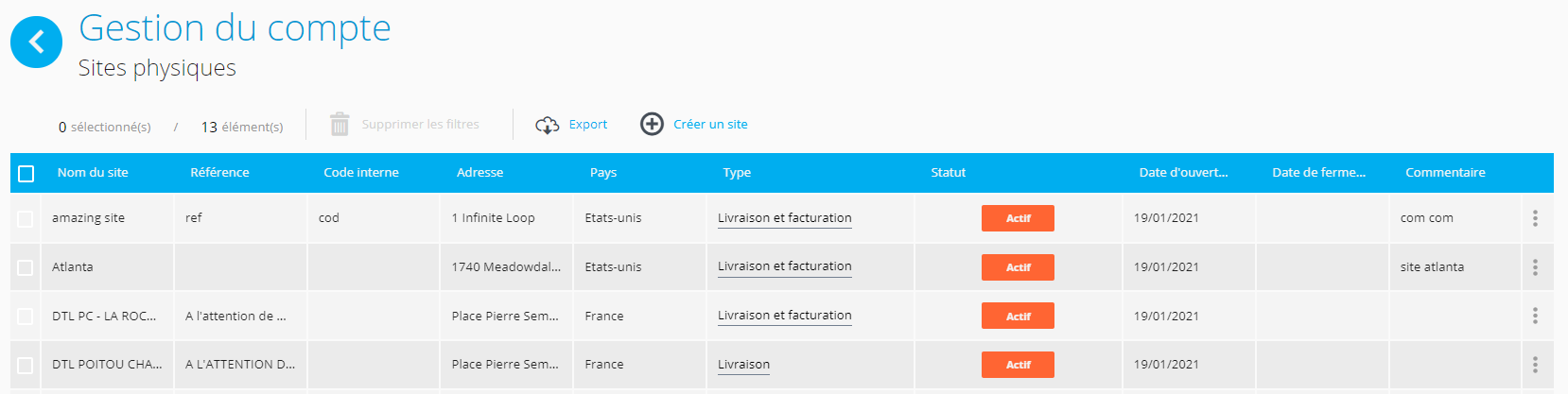Sort table by Nom du site column
1568x394 pixels.
tap(93, 172)
